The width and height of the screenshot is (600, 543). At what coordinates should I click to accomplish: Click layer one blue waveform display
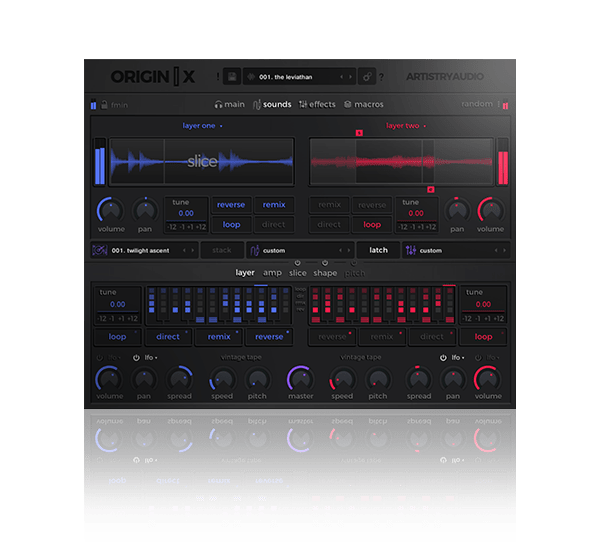(x=201, y=160)
